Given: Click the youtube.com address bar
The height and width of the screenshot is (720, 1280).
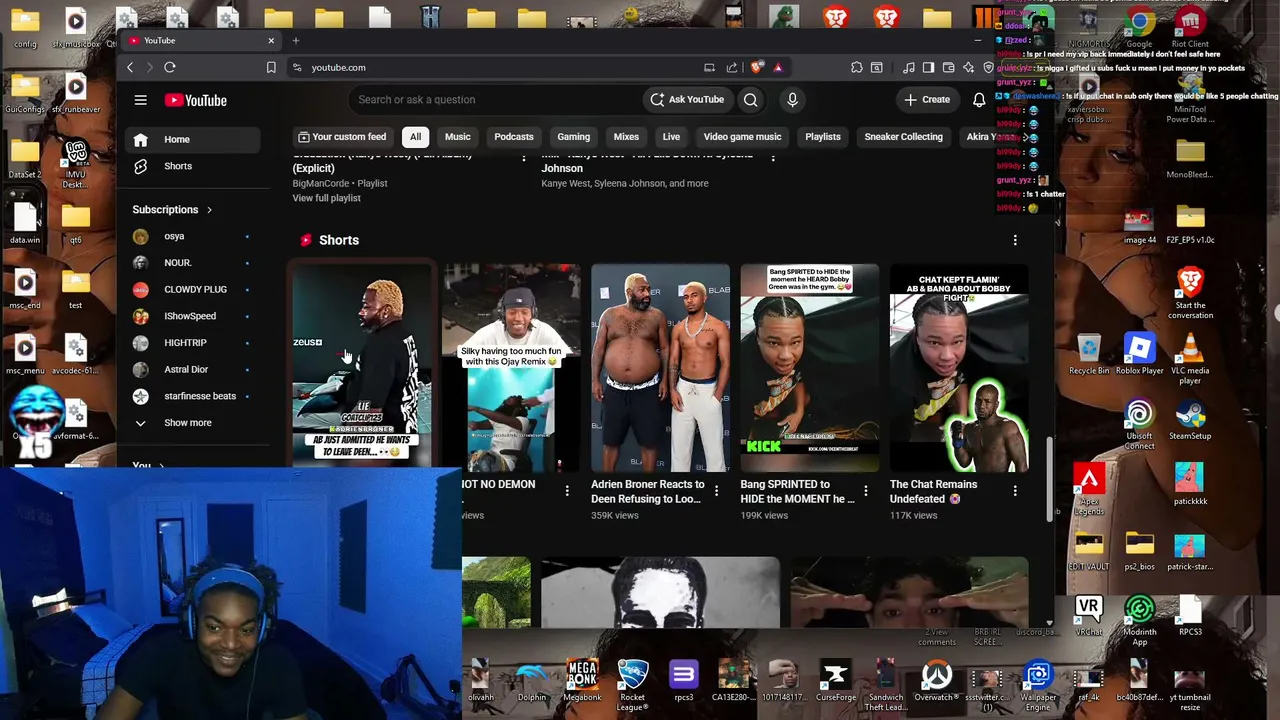Looking at the screenshot, I should pos(500,67).
